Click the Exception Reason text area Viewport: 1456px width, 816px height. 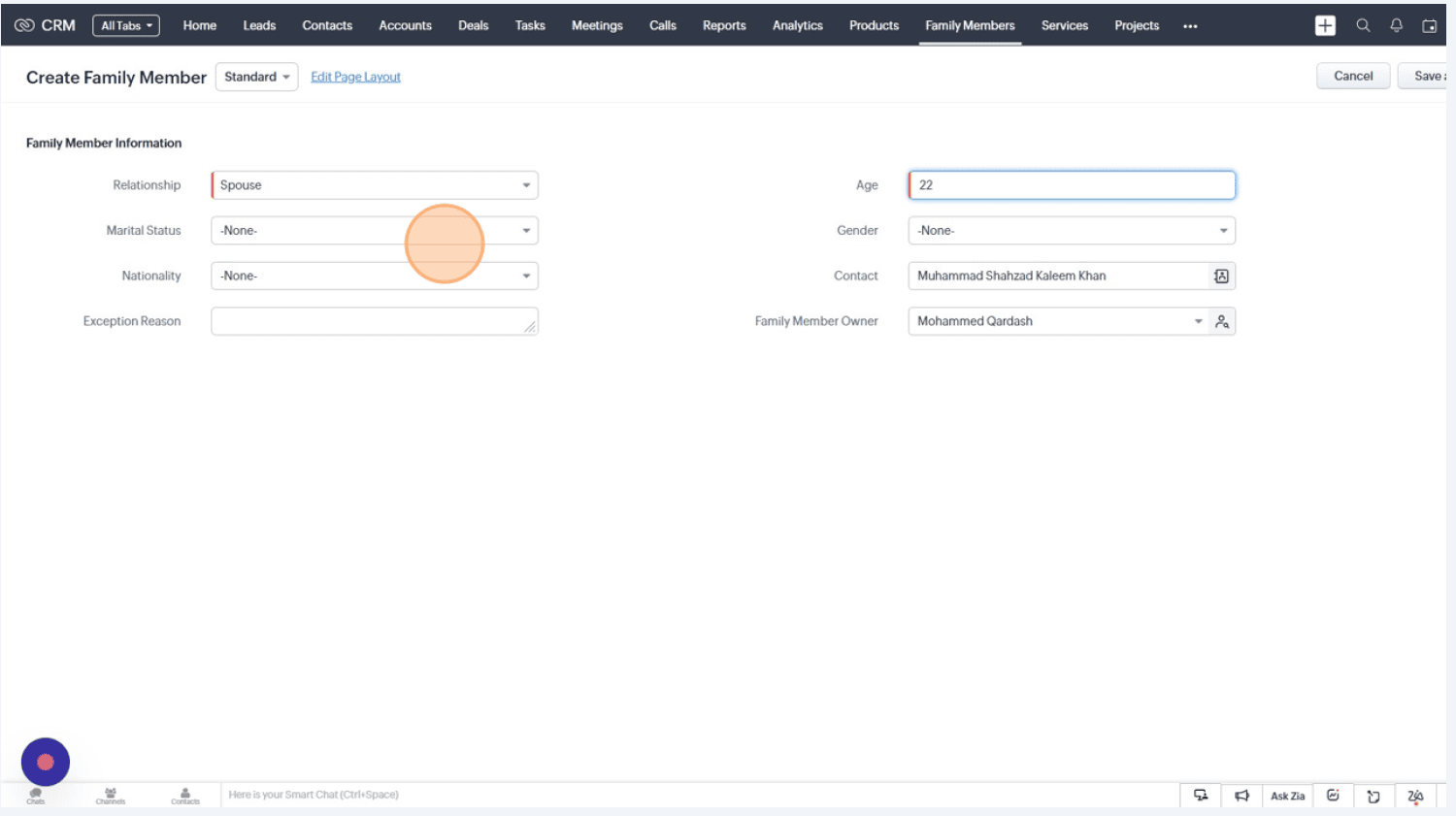(375, 321)
